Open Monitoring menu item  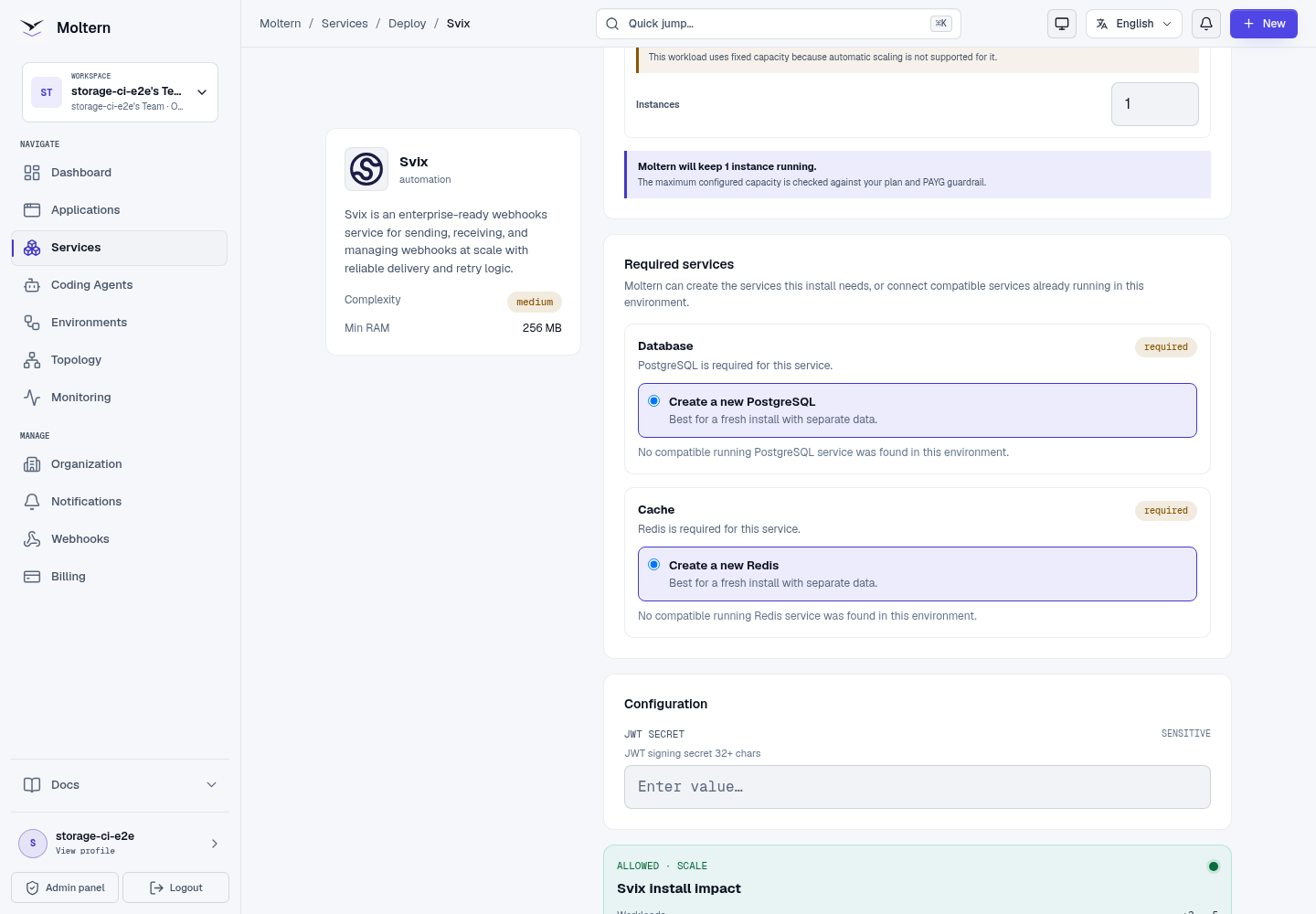click(119, 398)
